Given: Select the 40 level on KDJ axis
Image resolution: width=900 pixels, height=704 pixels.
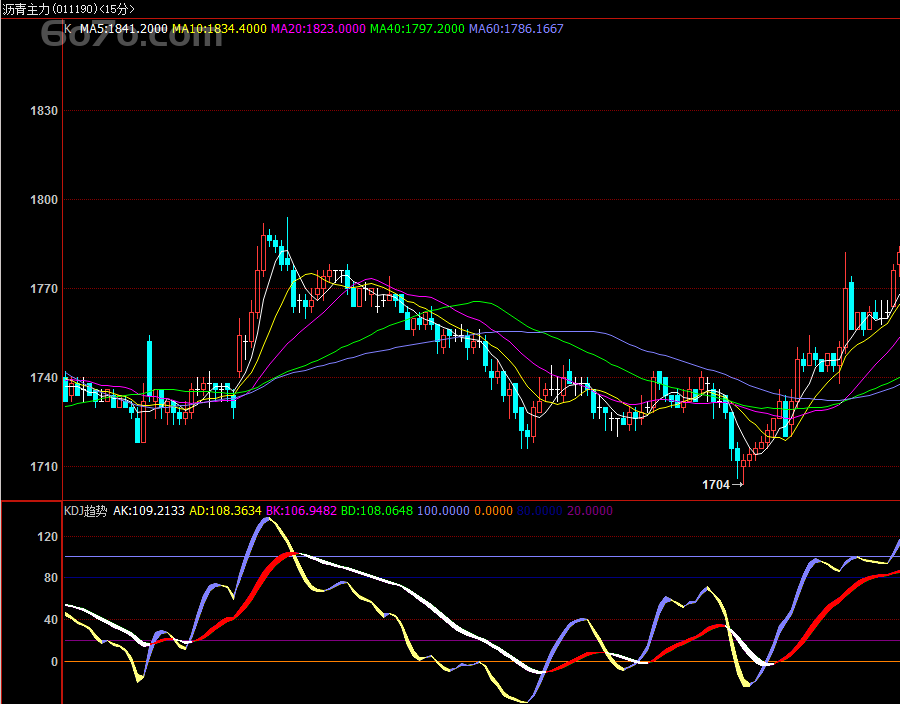Looking at the screenshot, I should 49,620.
